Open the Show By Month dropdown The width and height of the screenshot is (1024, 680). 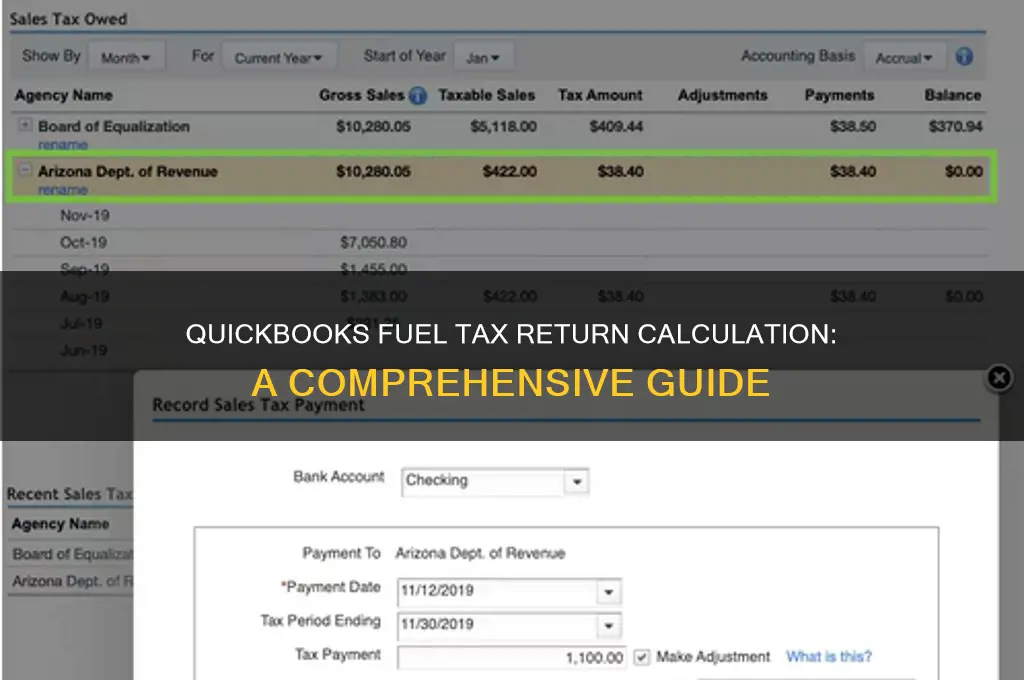pyautogui.click(x=126, y=57)
